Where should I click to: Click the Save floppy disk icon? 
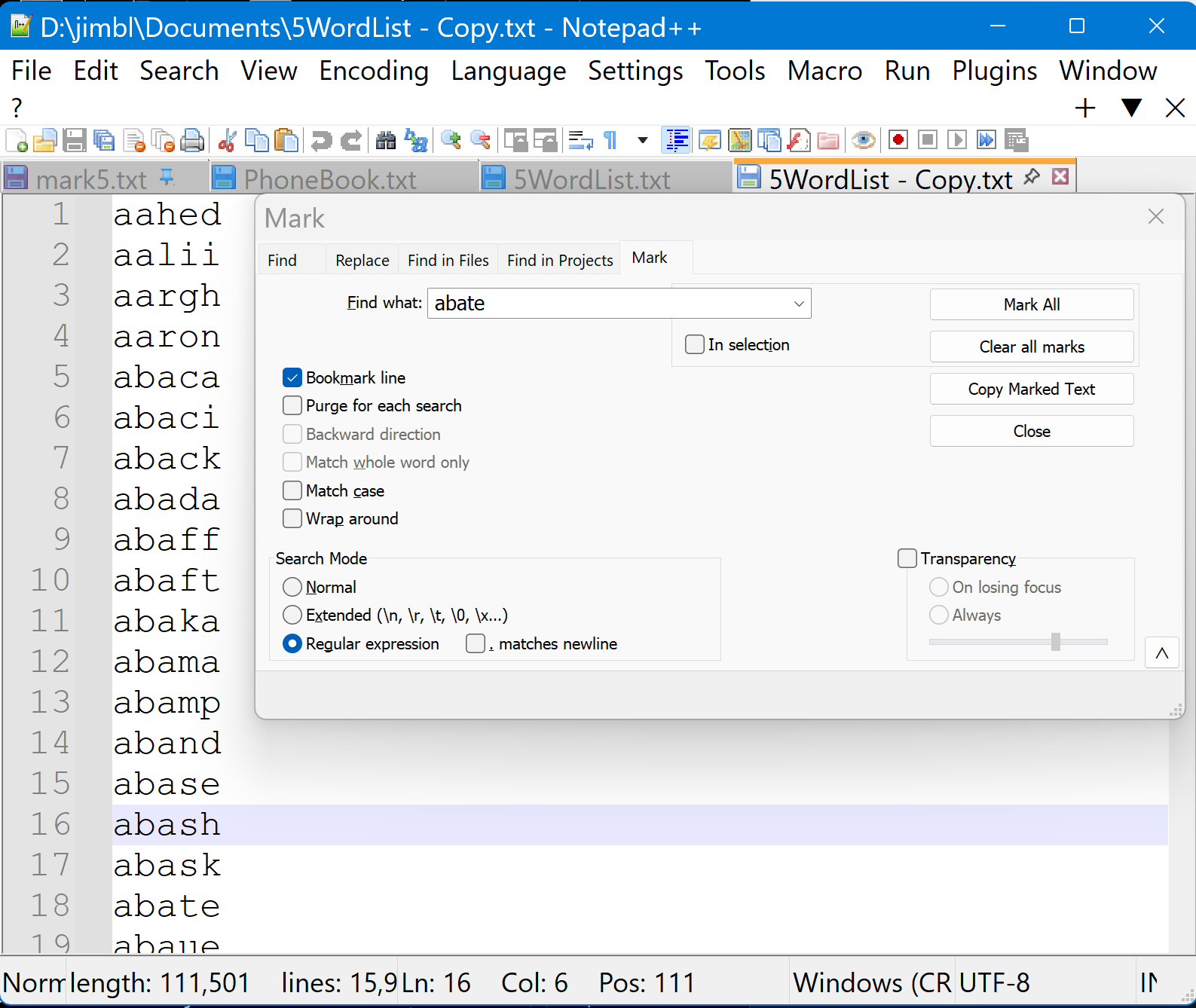pos(74,140)
